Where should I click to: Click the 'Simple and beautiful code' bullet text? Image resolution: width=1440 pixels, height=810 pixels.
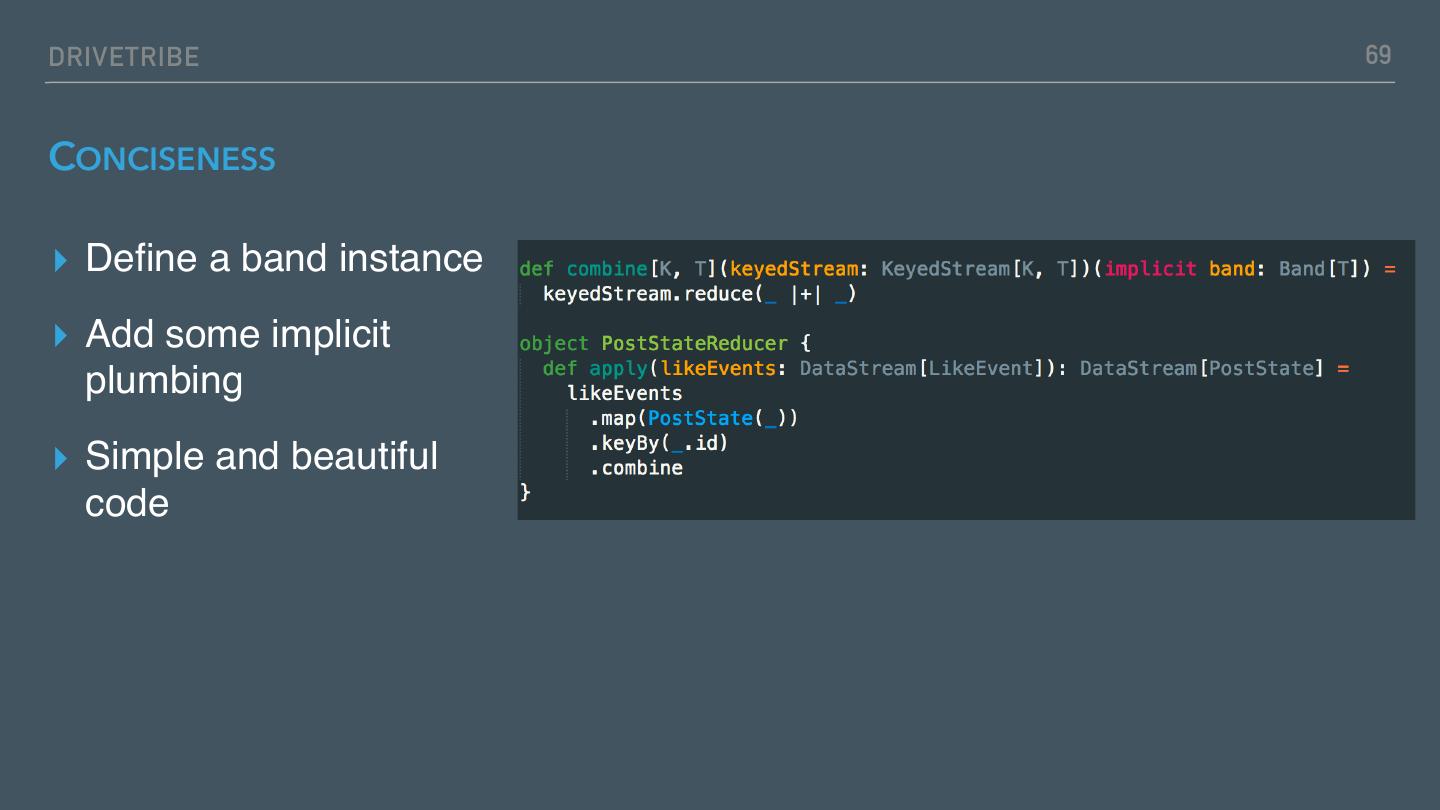[x=261, y=479]
